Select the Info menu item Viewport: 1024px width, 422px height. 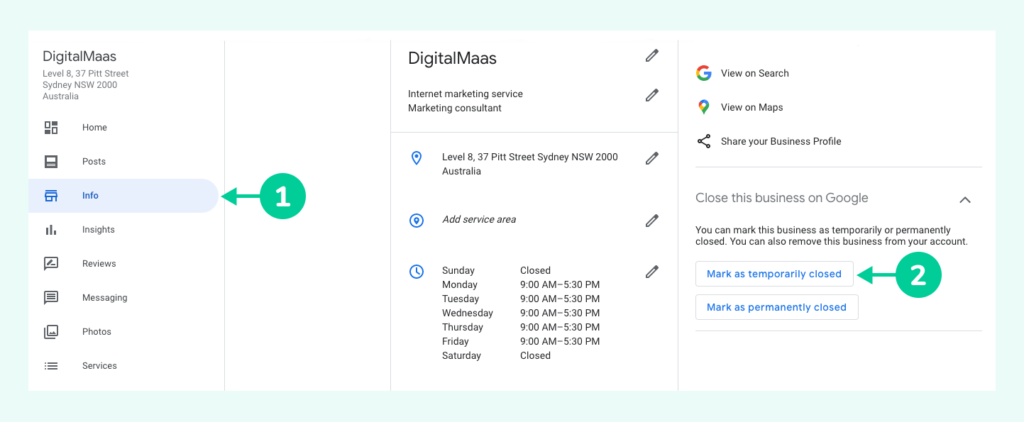(123, 195)
